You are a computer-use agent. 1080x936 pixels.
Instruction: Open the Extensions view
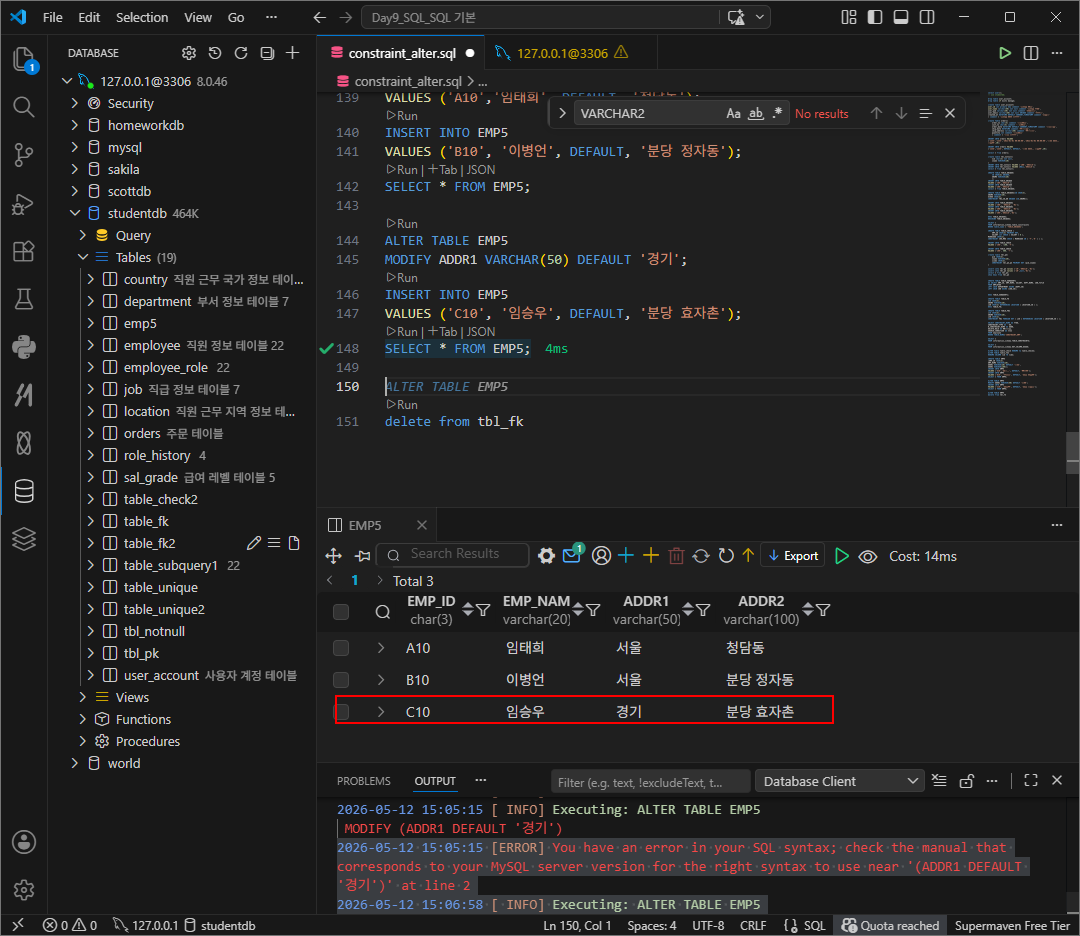(x=23, y=251)
